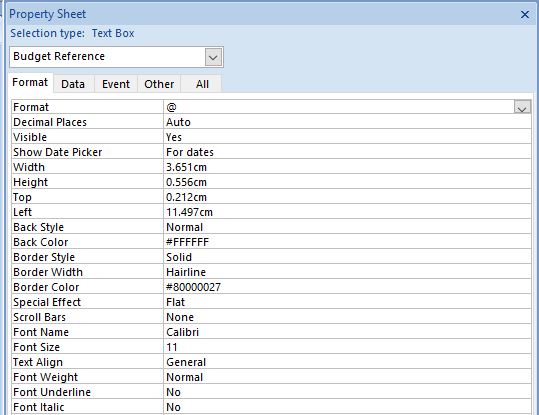Click the Back Style value Normal

coord(347,227)
